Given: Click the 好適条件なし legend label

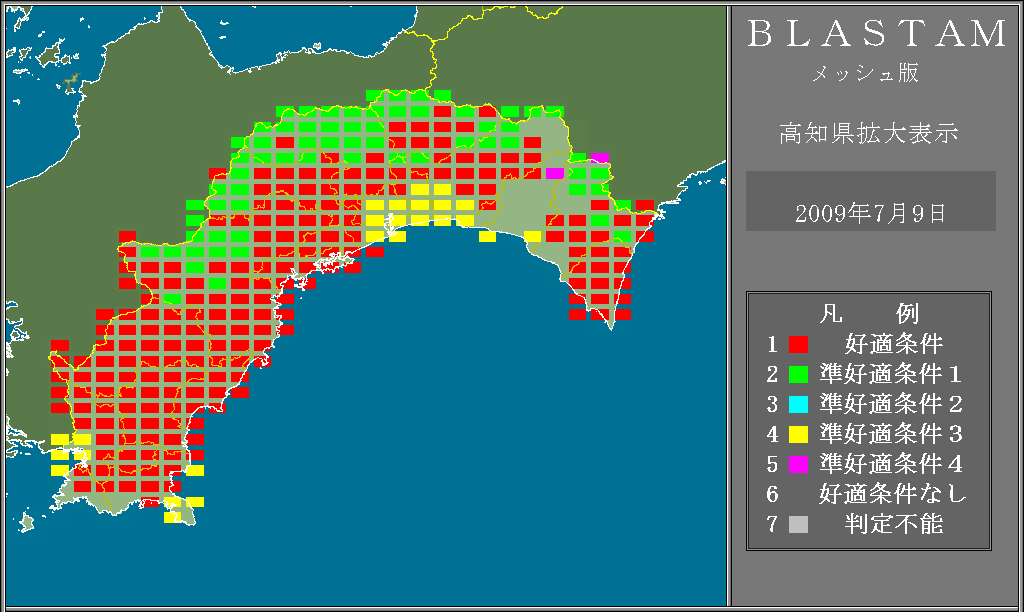Looking at the screenshot, I should [893, 494].
